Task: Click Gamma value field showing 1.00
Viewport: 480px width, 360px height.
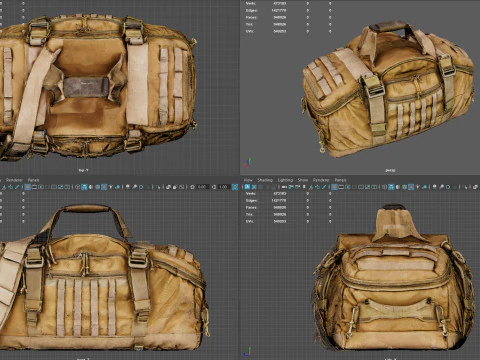Action: pyautogui.click(x=224, y=187)
